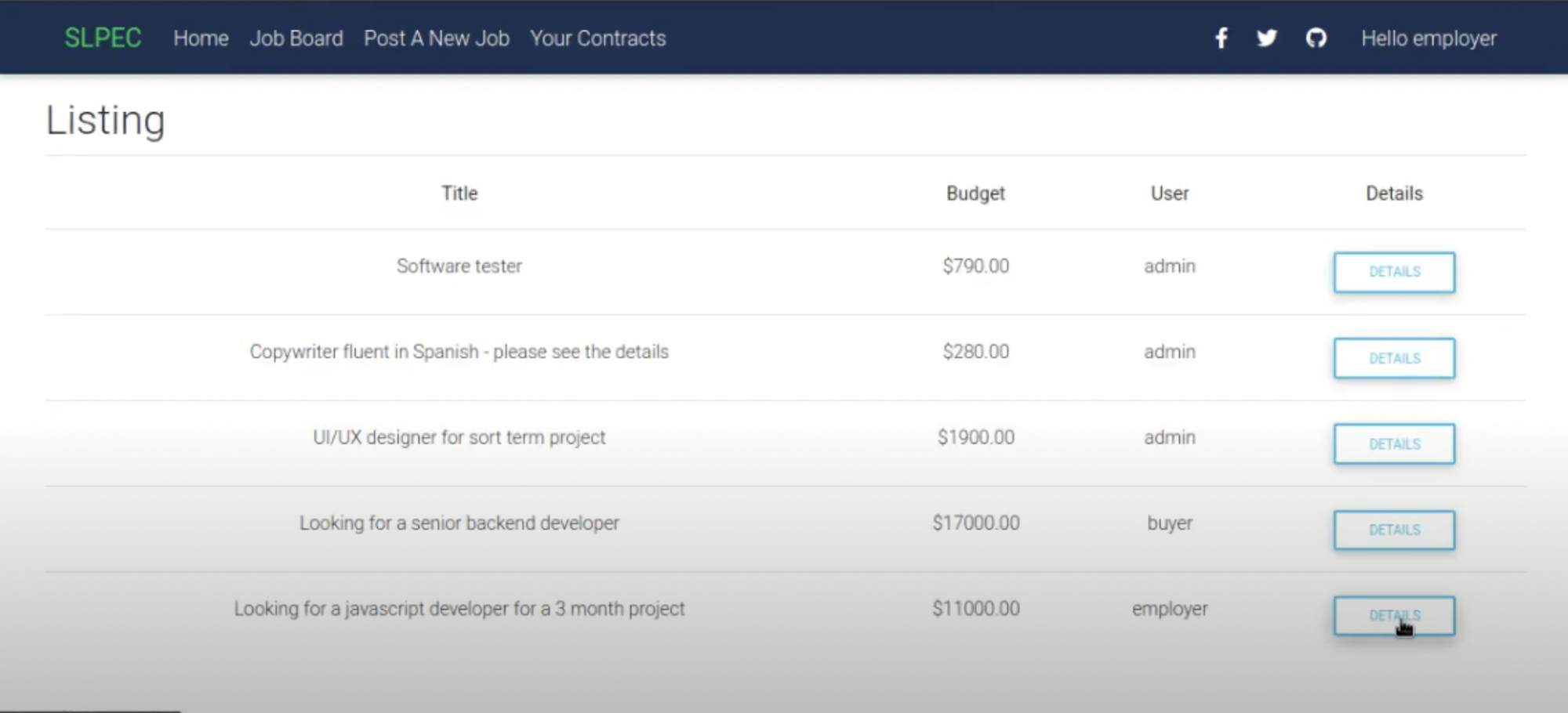Viewport: 1568px width, 713px height.
Task: View details for Spanish Copywriter job
Action: [x=1394, y=358]
